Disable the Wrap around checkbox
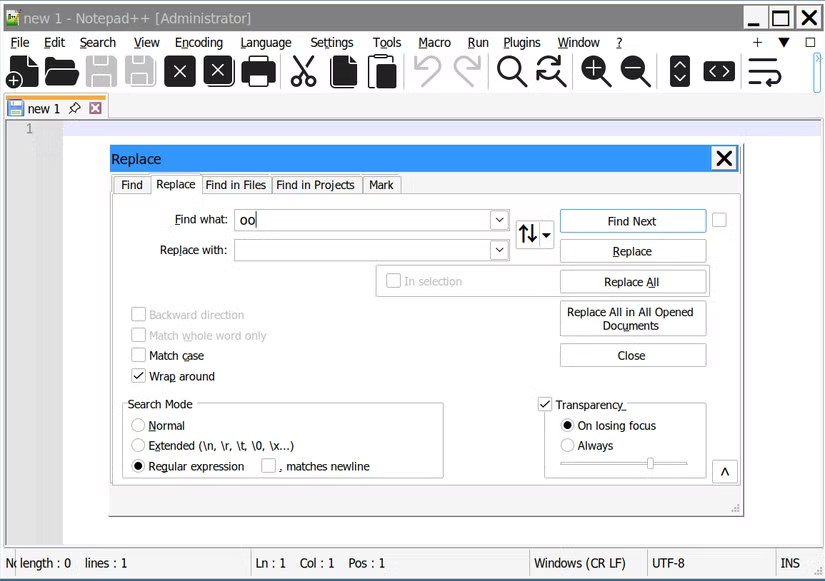Image resolution: width=825 pixels, height=581 pixels. point(138,376)
